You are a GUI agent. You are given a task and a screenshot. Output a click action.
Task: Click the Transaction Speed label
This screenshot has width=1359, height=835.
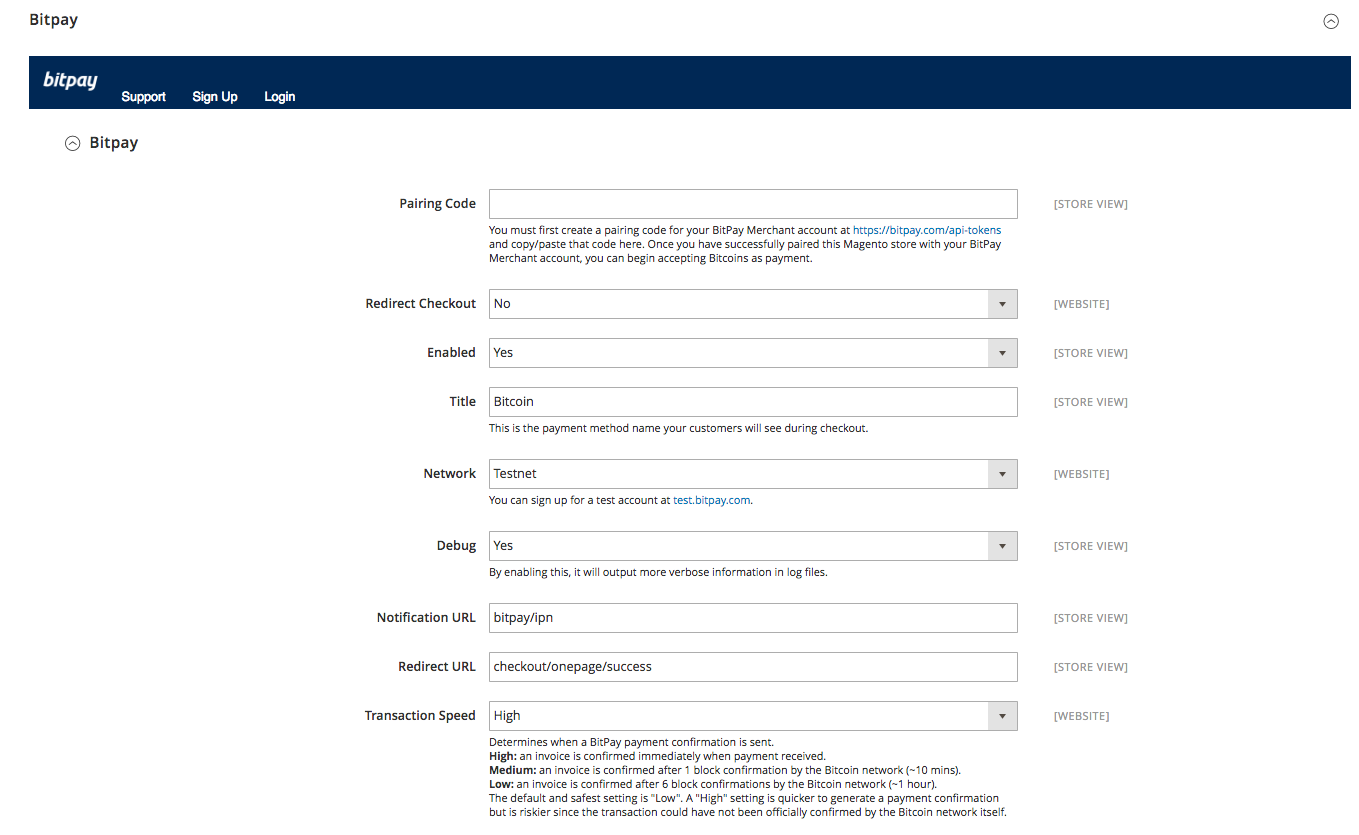click(420, 716)
